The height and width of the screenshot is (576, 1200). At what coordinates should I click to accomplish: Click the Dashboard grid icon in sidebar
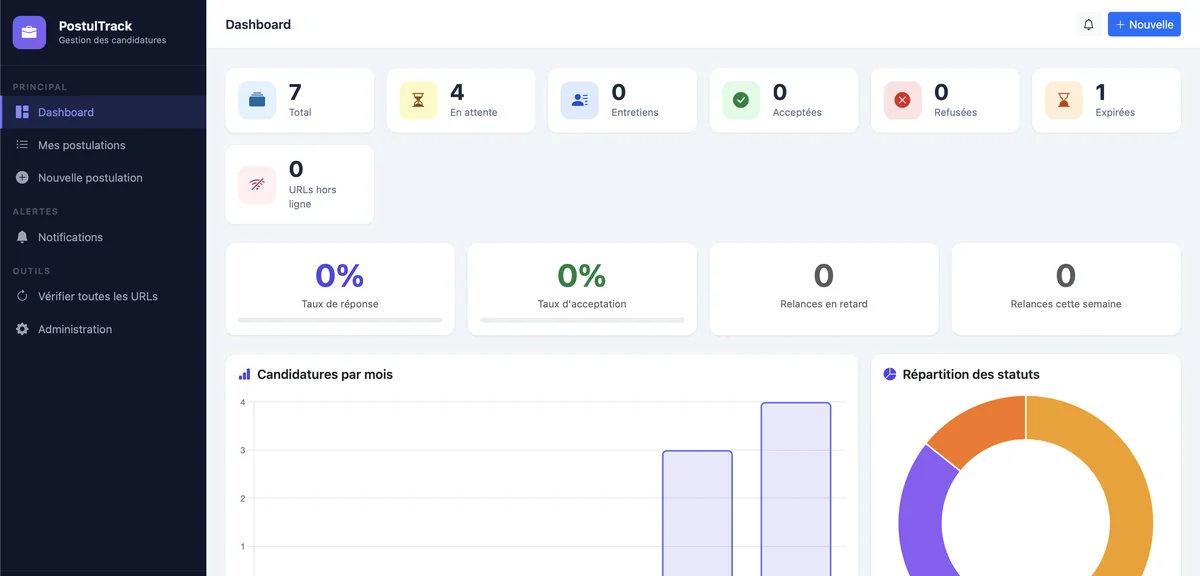point(22,112)
